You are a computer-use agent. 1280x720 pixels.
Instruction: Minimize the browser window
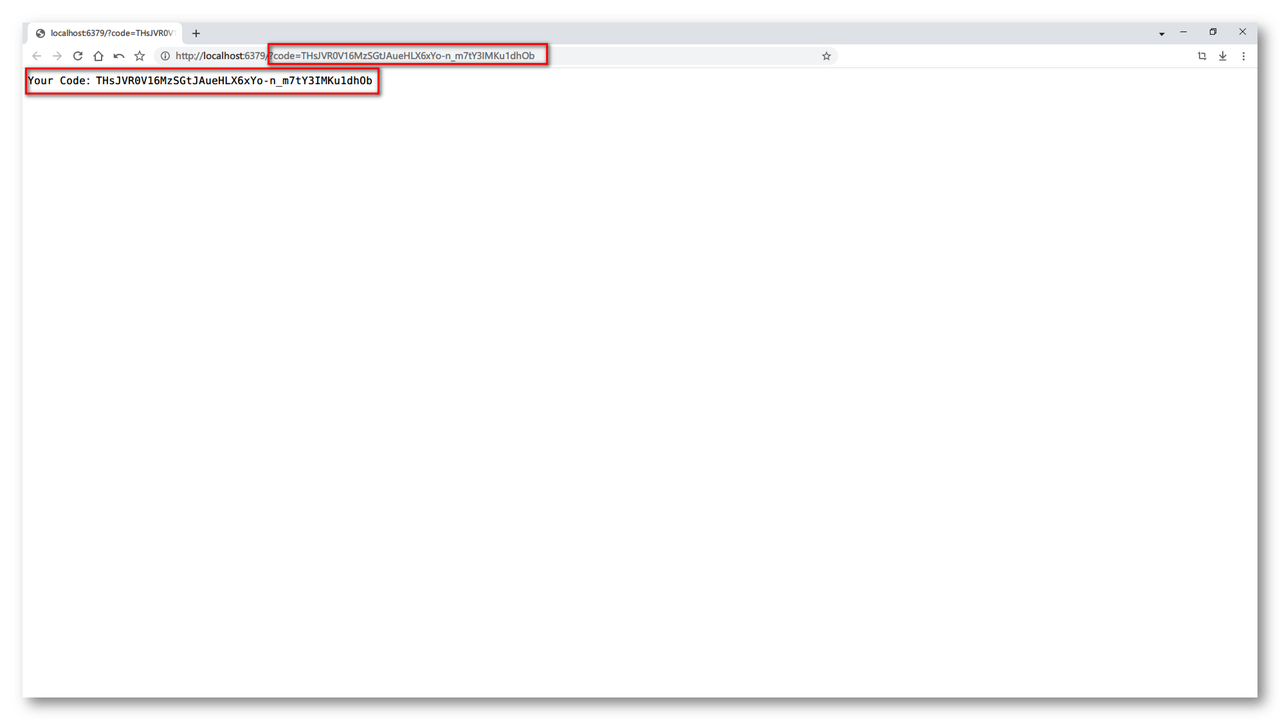point(1183,32)
